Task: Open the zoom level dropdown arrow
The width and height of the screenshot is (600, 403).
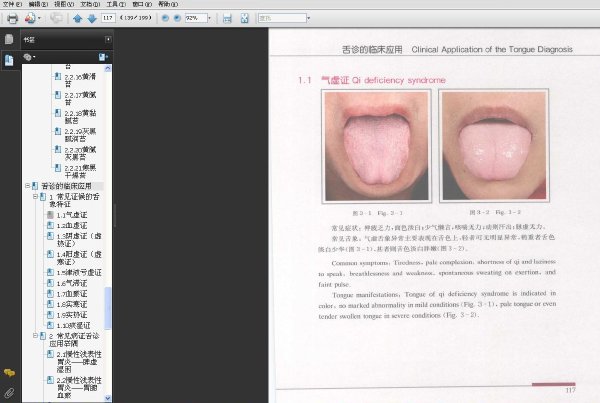Action: point(209,18)
